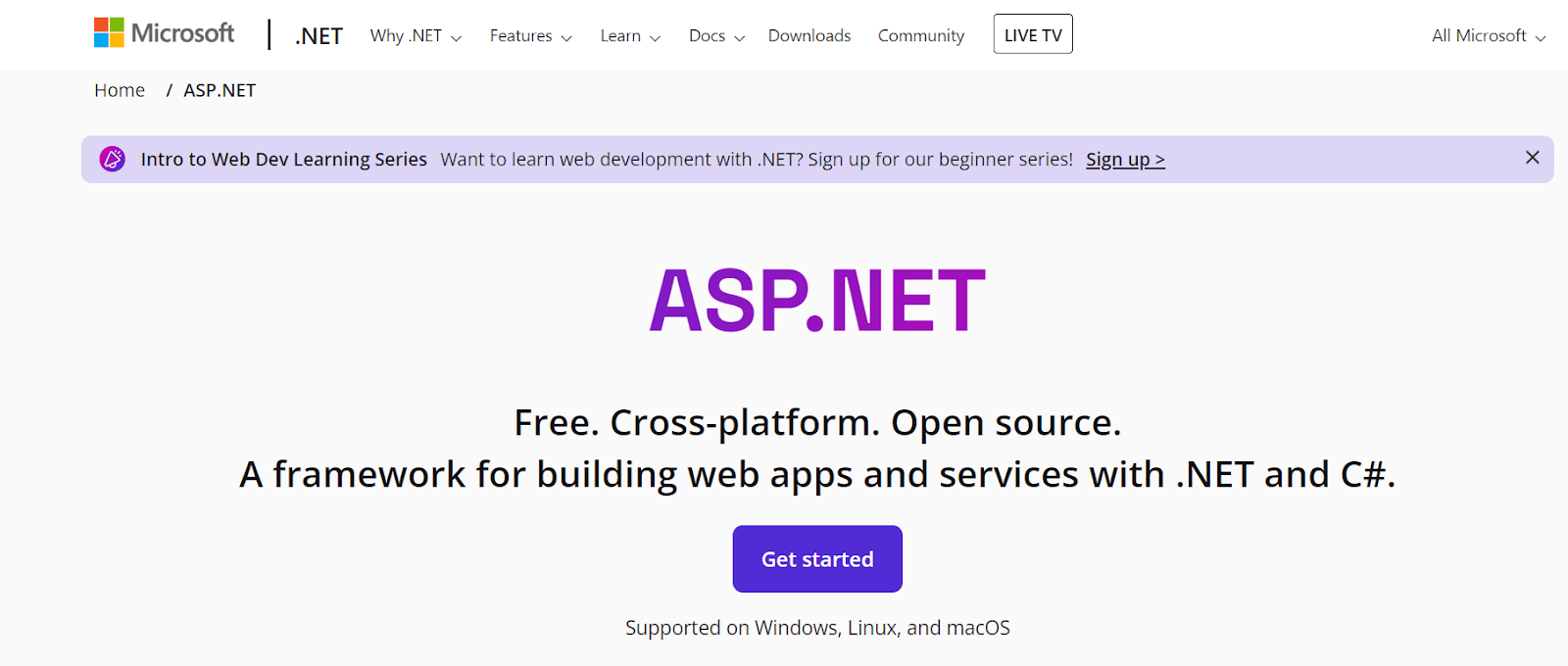Click the ASP.NET purple heading

pos(817,301)
